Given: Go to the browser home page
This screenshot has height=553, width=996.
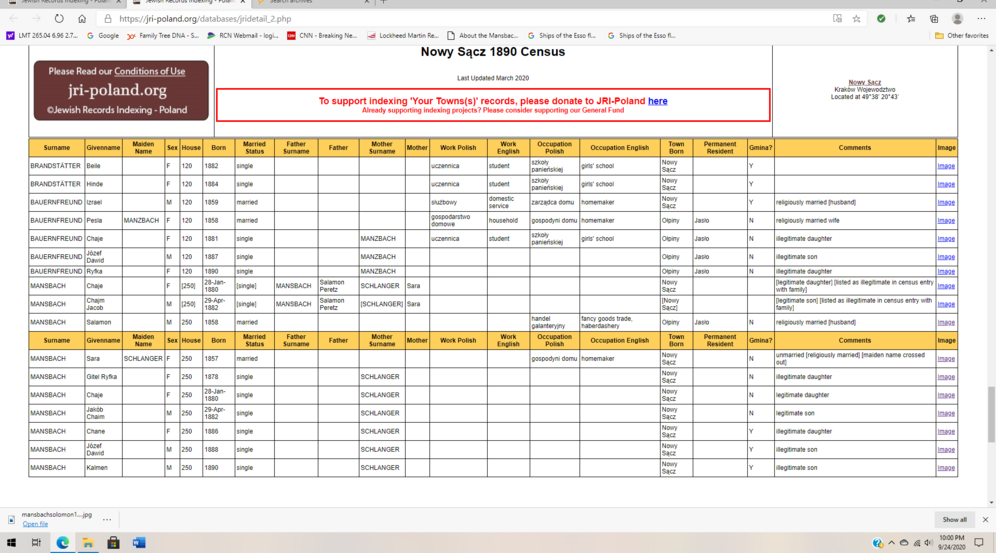Looking at the screenshot, I should (x=82, y=19).
